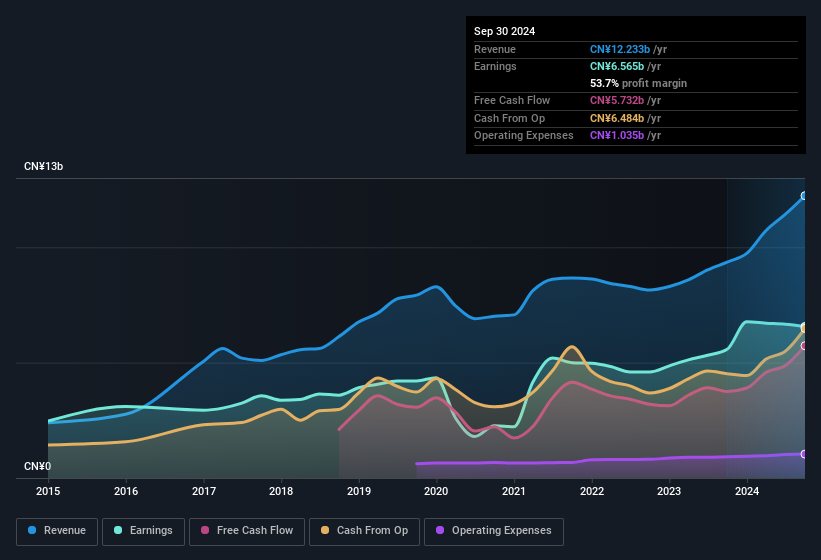Click the orange Cash From Op end-point marker
The image size is (821, 560).
(804, 328)
